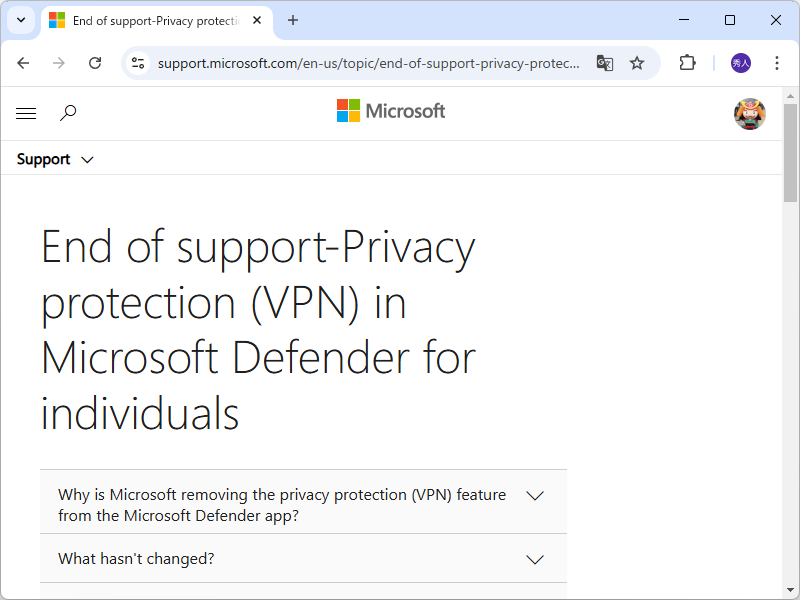Close the End of support tab
The image size is (800, 600).
(x=257, y=20)
